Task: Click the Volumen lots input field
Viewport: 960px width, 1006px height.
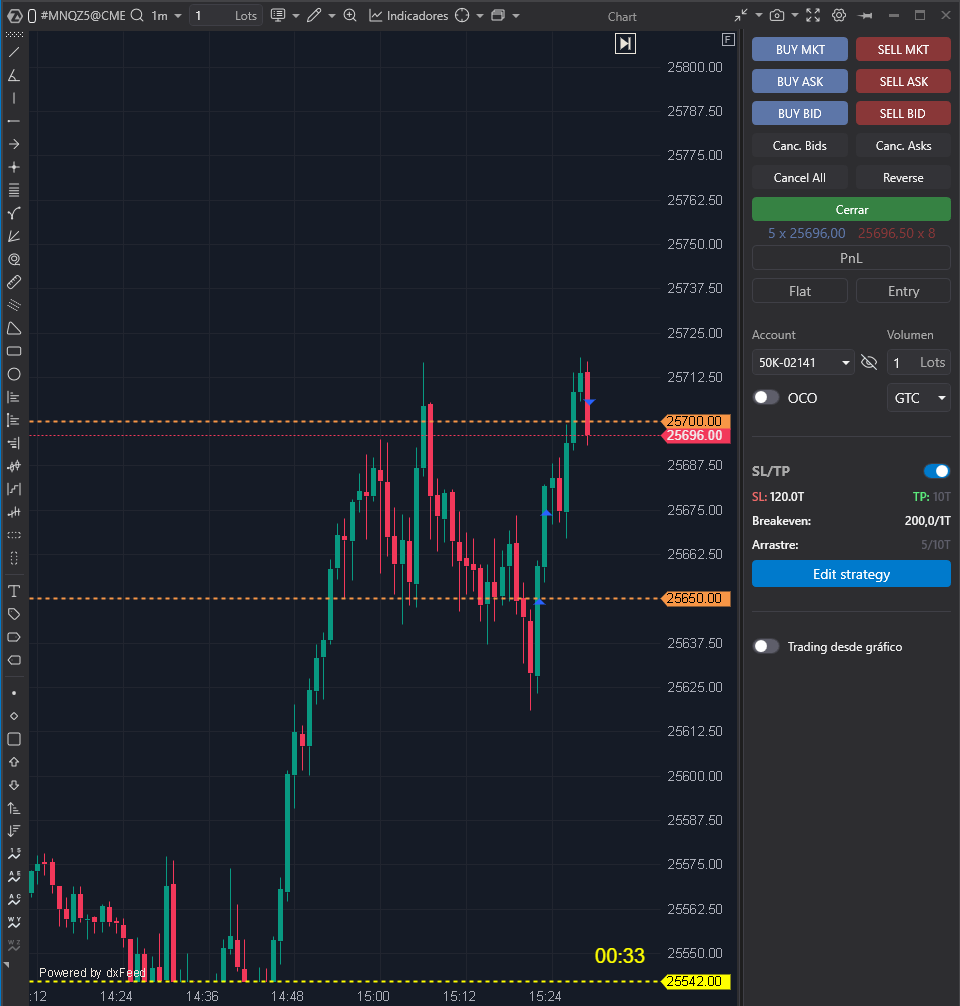Action: click(x=918, y=362)
